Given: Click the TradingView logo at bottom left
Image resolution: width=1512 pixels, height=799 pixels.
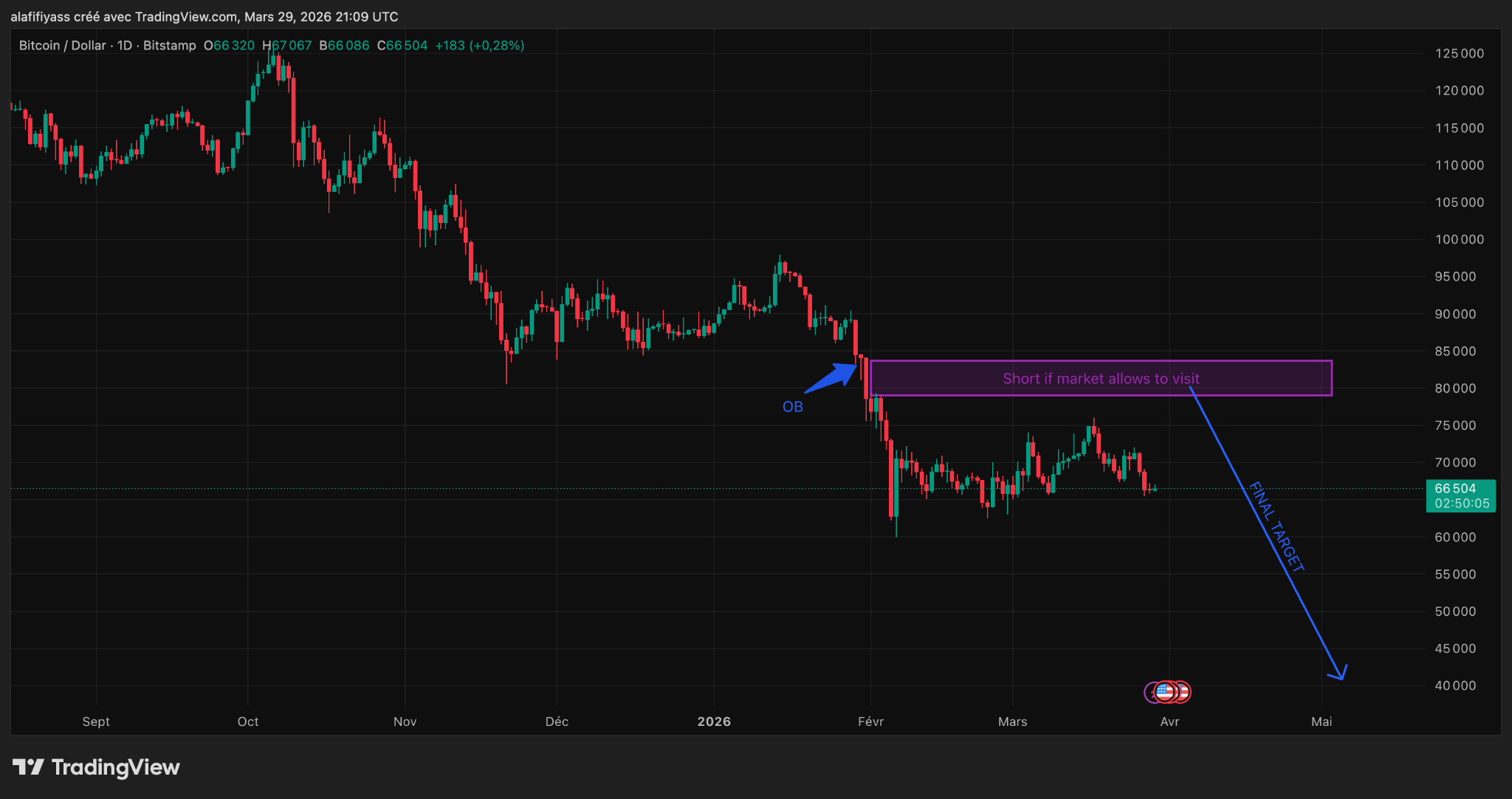Looking at the screenshot, I should point(96,767).
